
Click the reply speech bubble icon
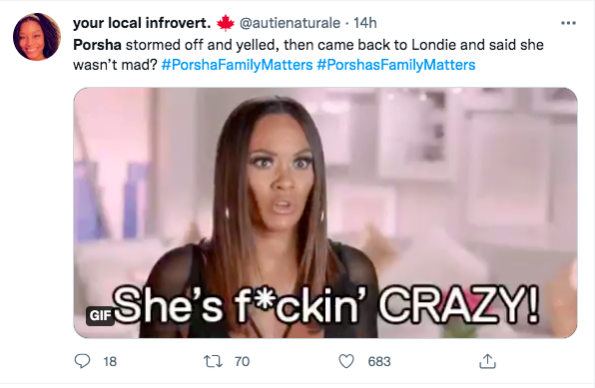(x=82, y=361)
